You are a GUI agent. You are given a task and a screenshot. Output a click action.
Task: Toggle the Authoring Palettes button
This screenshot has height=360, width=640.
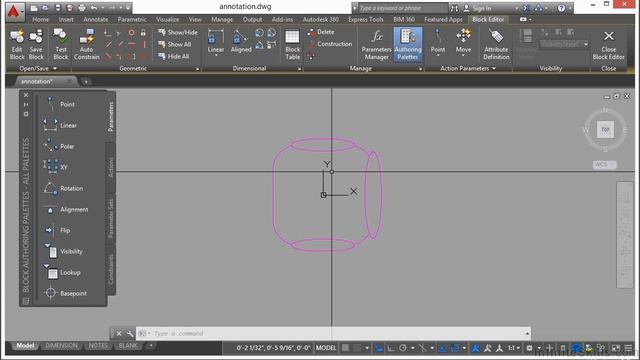(408, 44)
